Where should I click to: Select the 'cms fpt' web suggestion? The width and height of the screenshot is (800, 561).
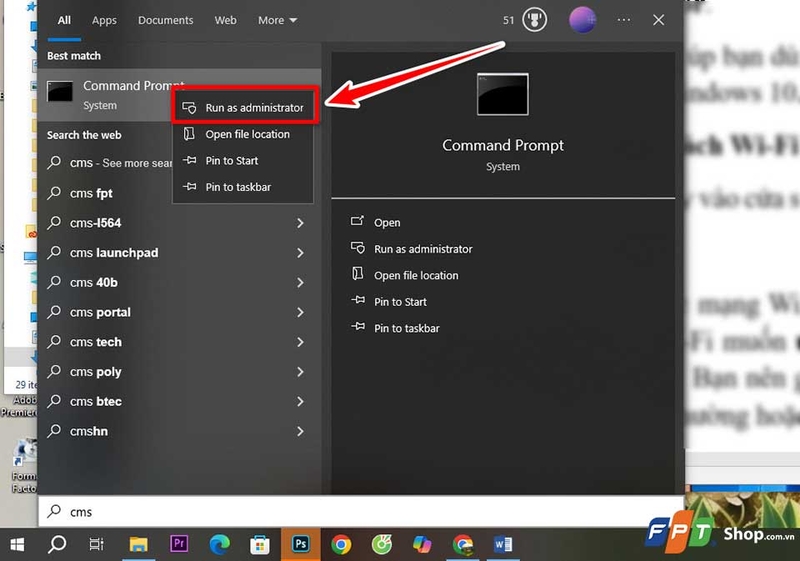coord(91,193)
